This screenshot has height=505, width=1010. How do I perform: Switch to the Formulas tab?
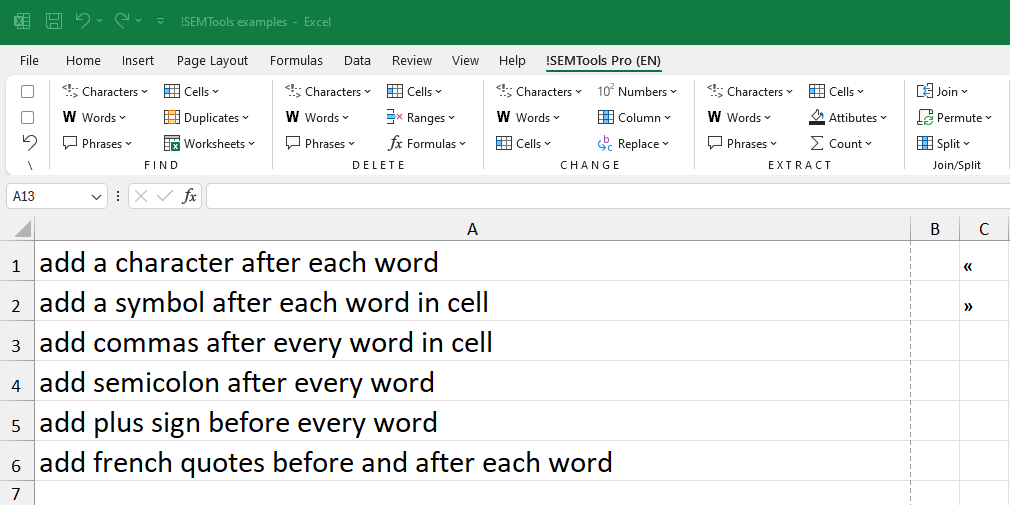pyautogui.click(x=296, y=61)
